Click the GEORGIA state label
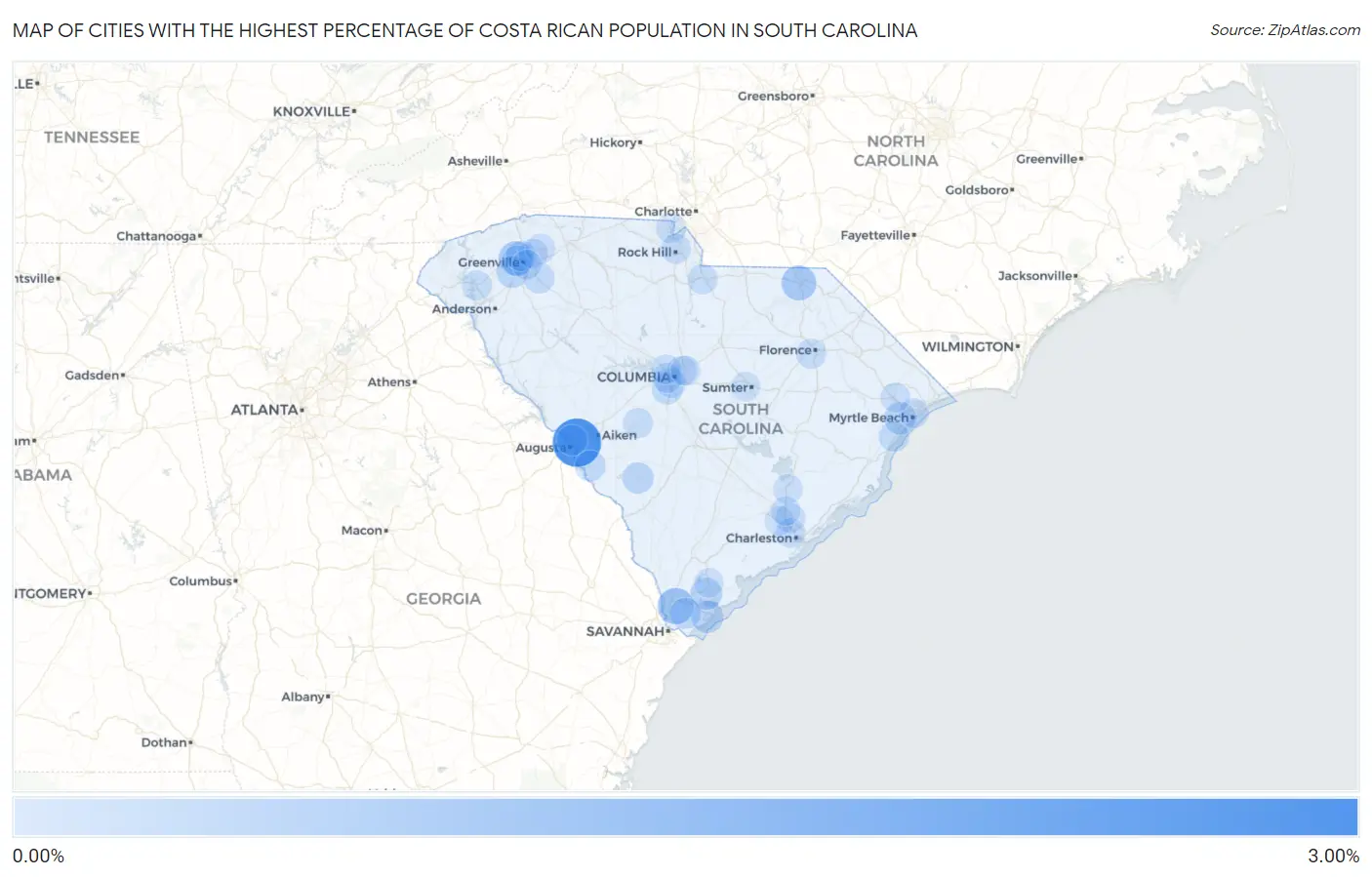This screenshot has height=877, width=1372. pyautogui.click(x=444, y=599)
